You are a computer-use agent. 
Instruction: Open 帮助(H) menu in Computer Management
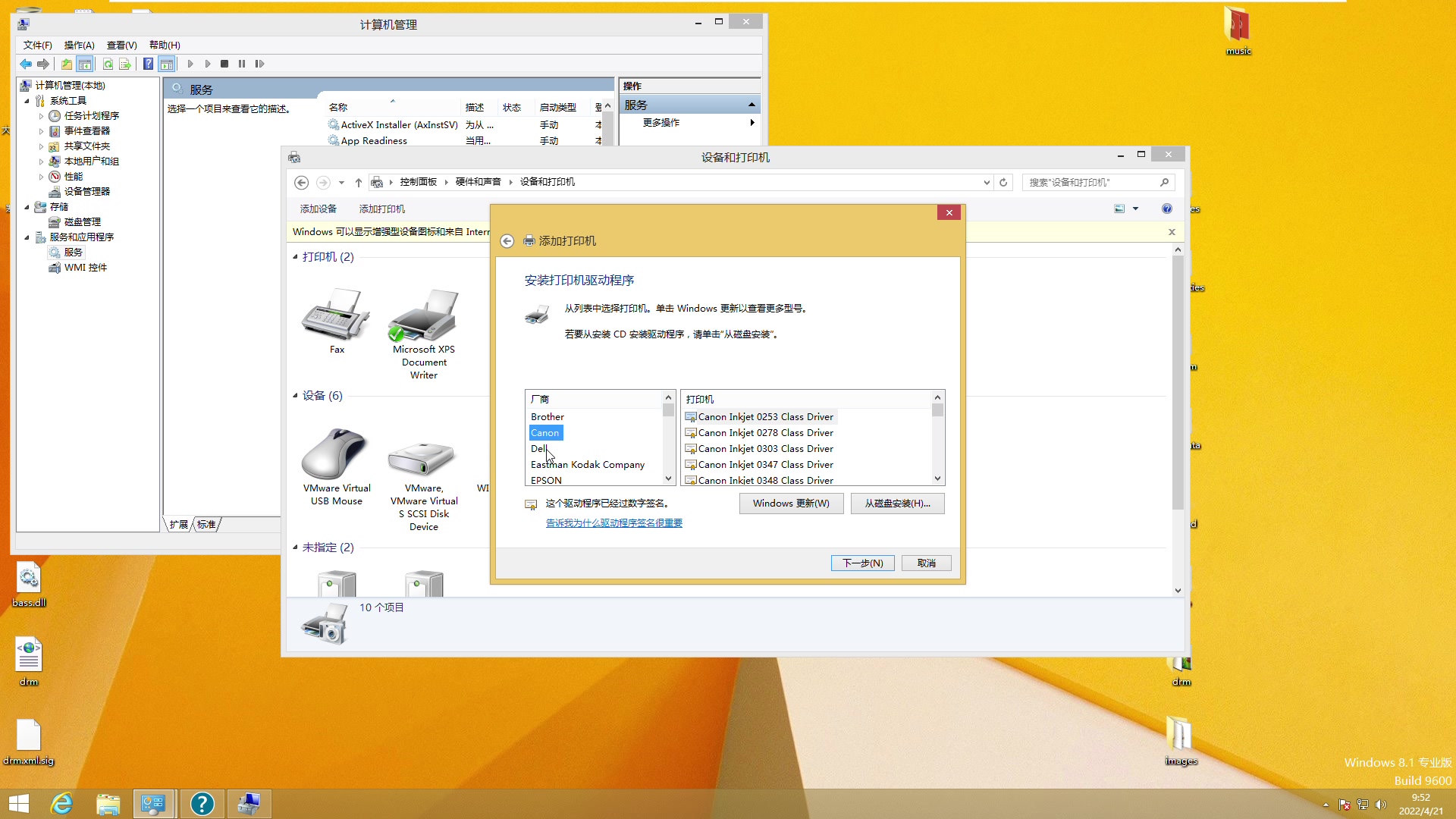(165, 45)
